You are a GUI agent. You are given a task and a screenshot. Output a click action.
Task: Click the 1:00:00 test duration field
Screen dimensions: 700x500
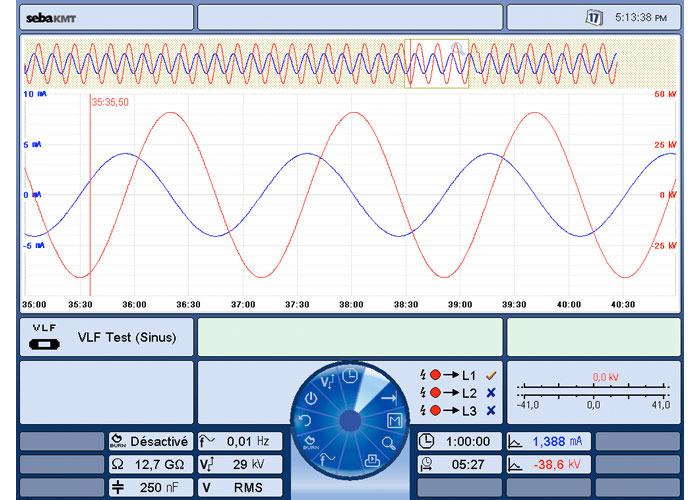coord(456,441)
